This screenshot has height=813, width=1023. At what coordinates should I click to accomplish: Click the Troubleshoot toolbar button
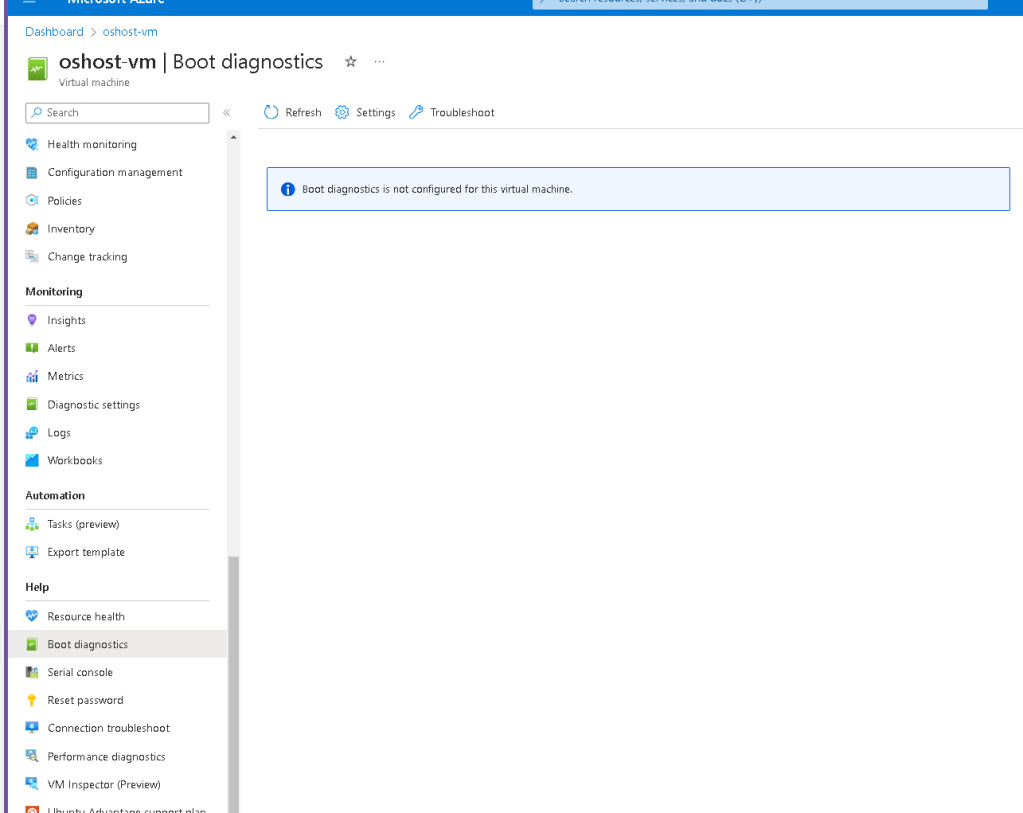[x=451, y=112]
